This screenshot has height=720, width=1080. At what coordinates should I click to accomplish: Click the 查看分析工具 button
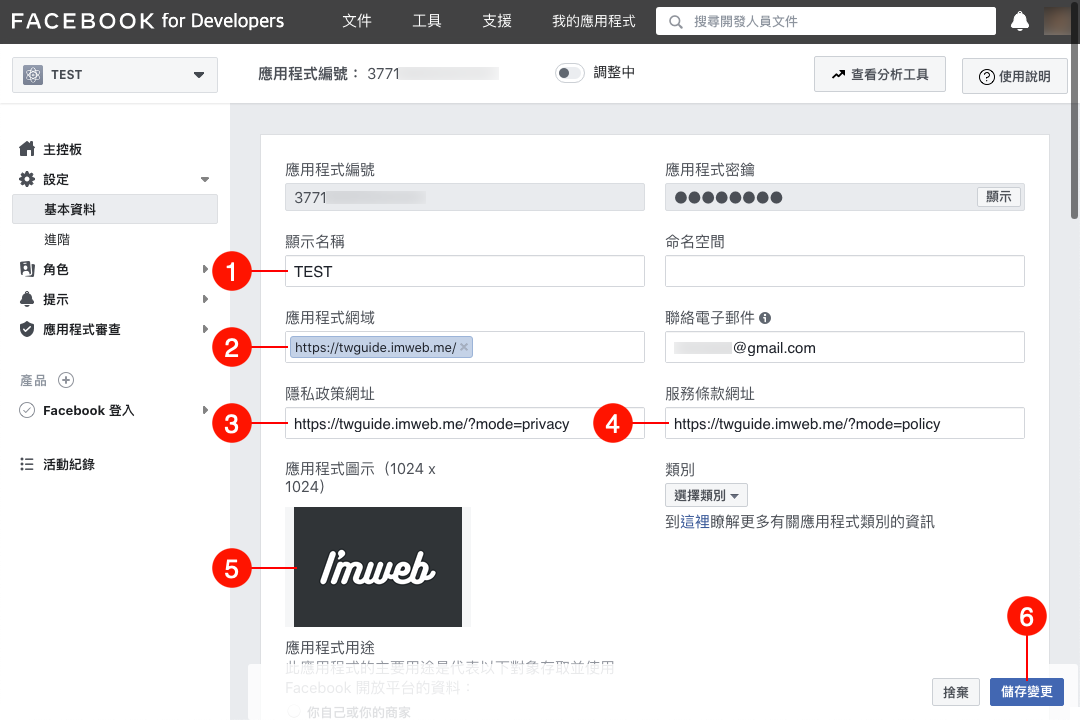click(x=880, y=74)
